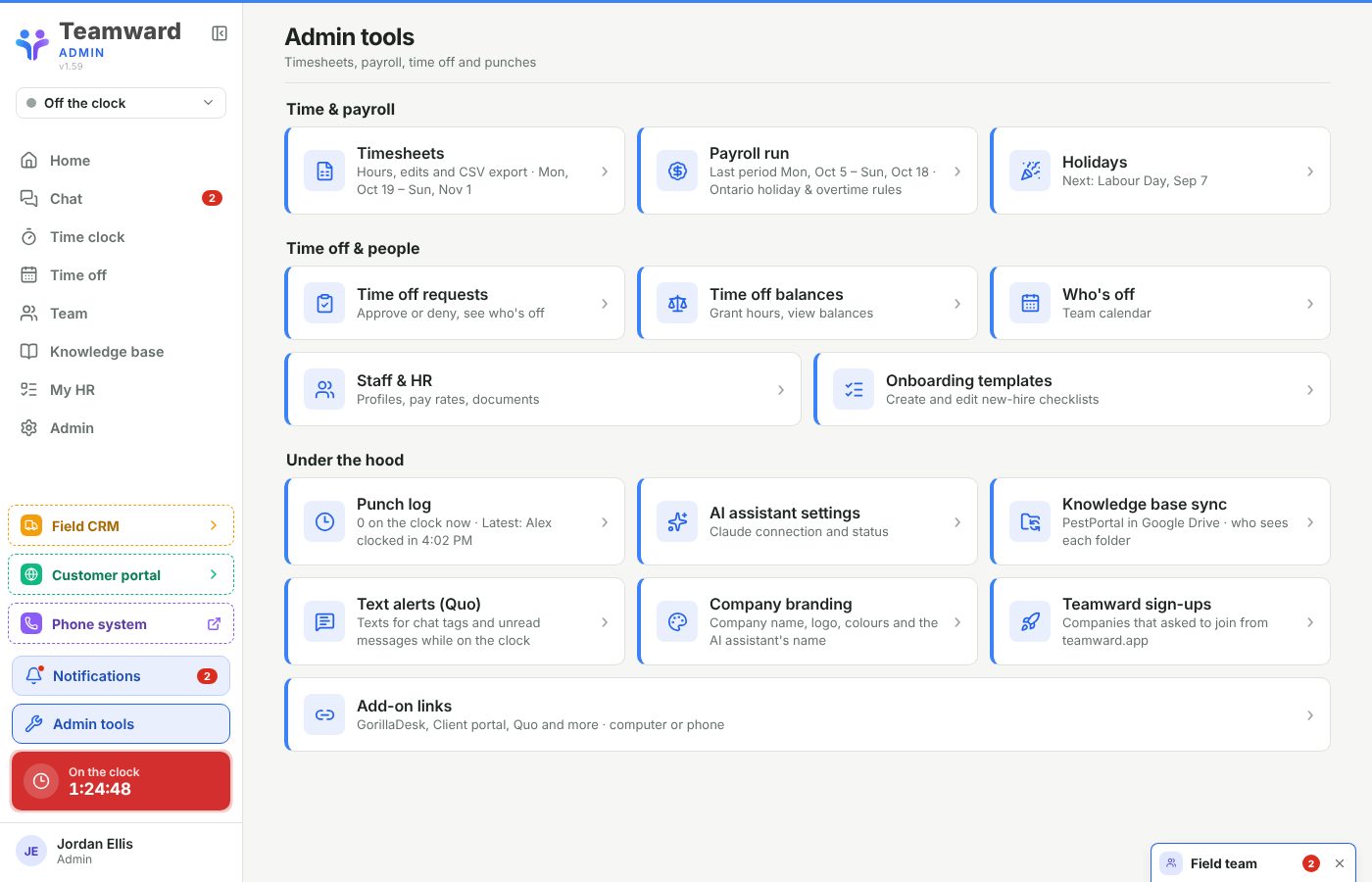Viewport: 1372px width, 882px height.
Task: Click the AI assistant settings sparkle icon
Action: click(677, 521)
